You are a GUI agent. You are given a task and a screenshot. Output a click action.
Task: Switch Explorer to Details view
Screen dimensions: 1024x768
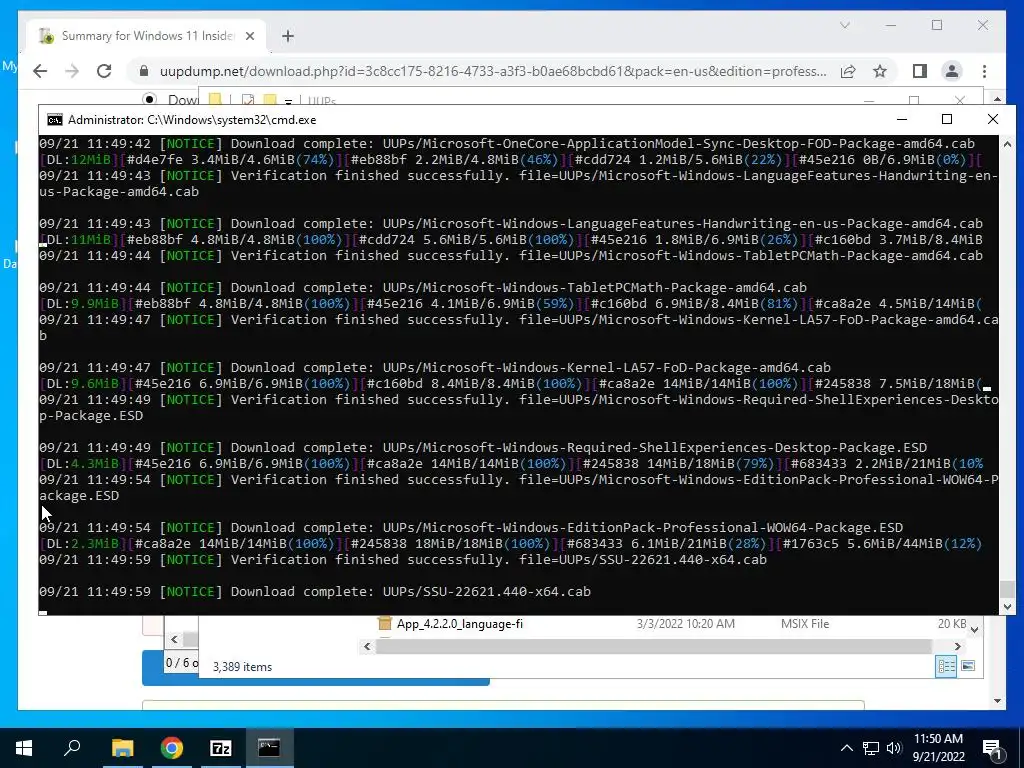(x=946, y=666)
